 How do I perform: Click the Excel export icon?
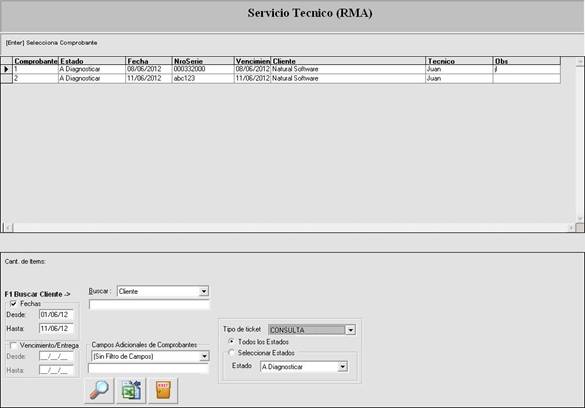131,390
